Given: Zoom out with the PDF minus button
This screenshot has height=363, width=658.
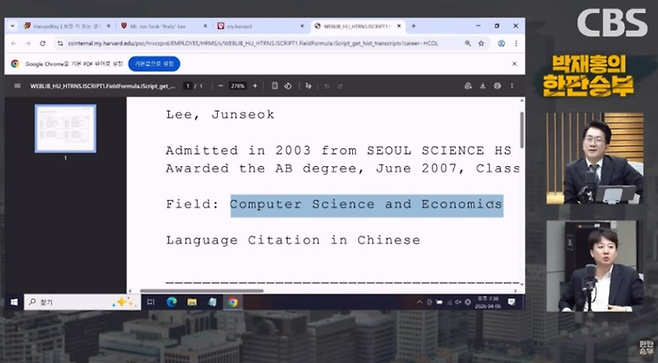Looking at the screenshot, I should click(x=221, y=86).
